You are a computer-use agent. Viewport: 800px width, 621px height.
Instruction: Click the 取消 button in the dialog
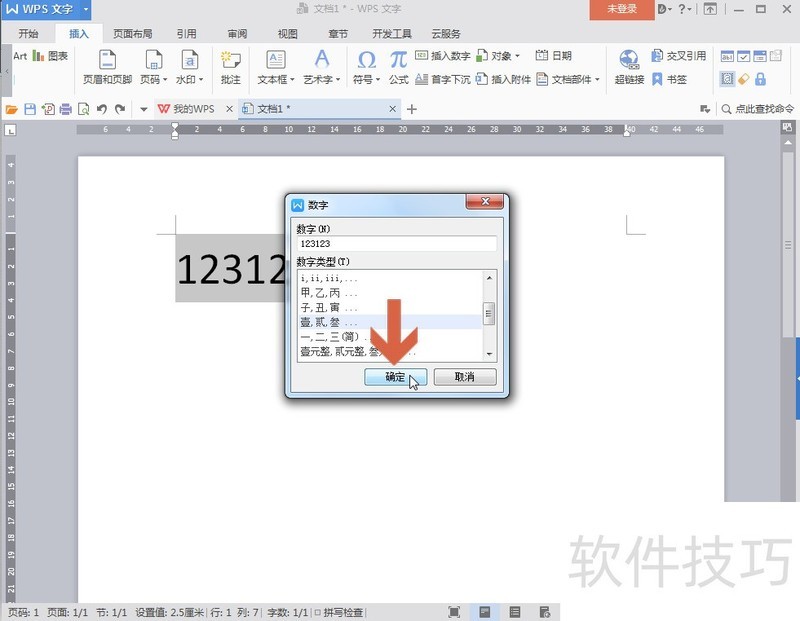(x=465, y=377)
